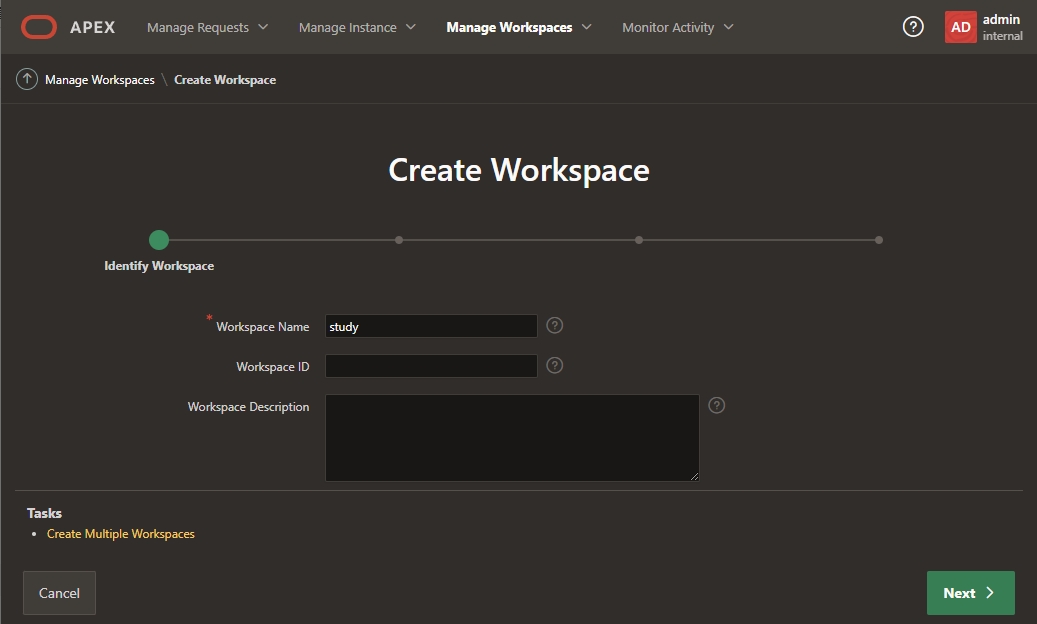Click inside the Workspace Description textarea
Image resolution: width=1037 pixels, height=624 pixels.
(511, 437)
